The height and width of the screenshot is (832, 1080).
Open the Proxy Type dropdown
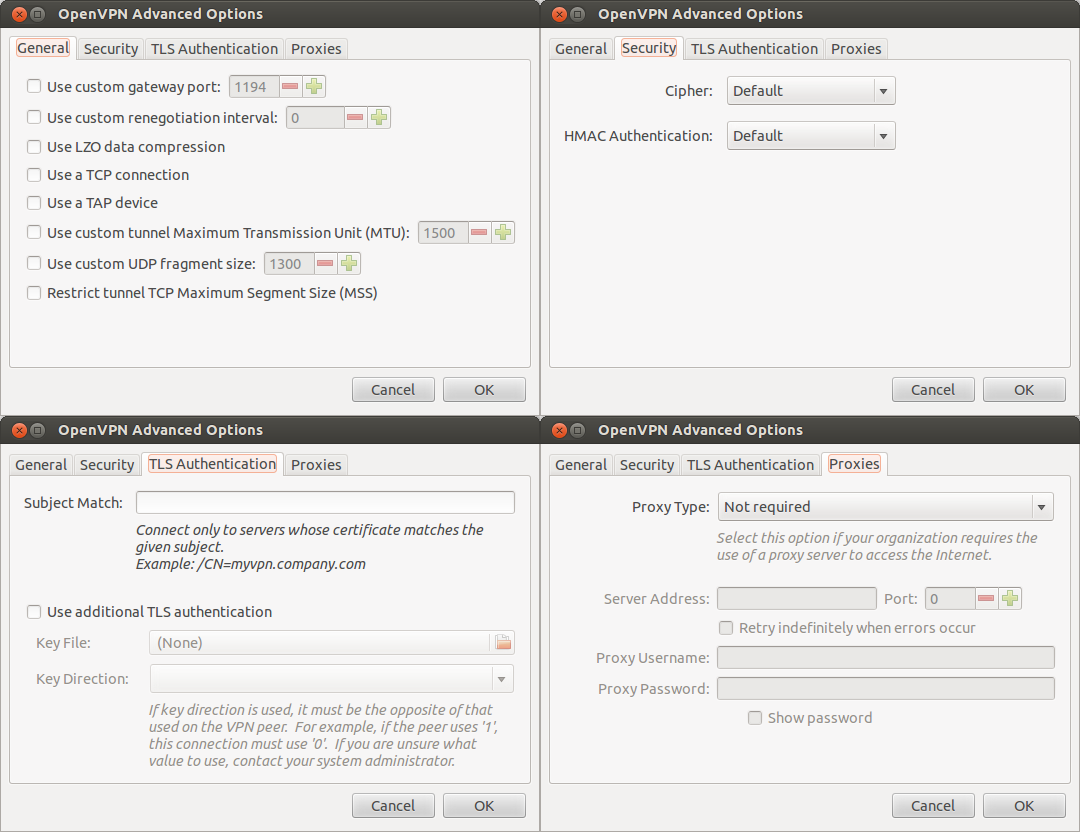(886, 507)
